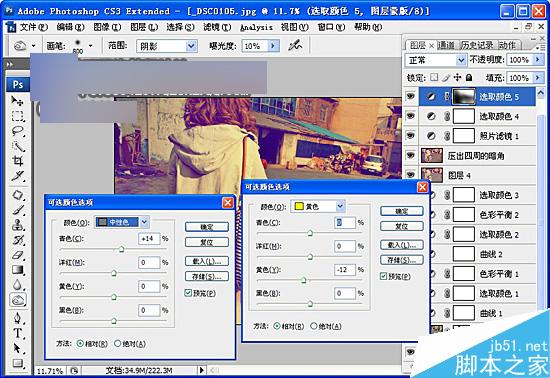Select the Magic Wand tool
The height and width of the screenshot is (378, 550).
17,146
